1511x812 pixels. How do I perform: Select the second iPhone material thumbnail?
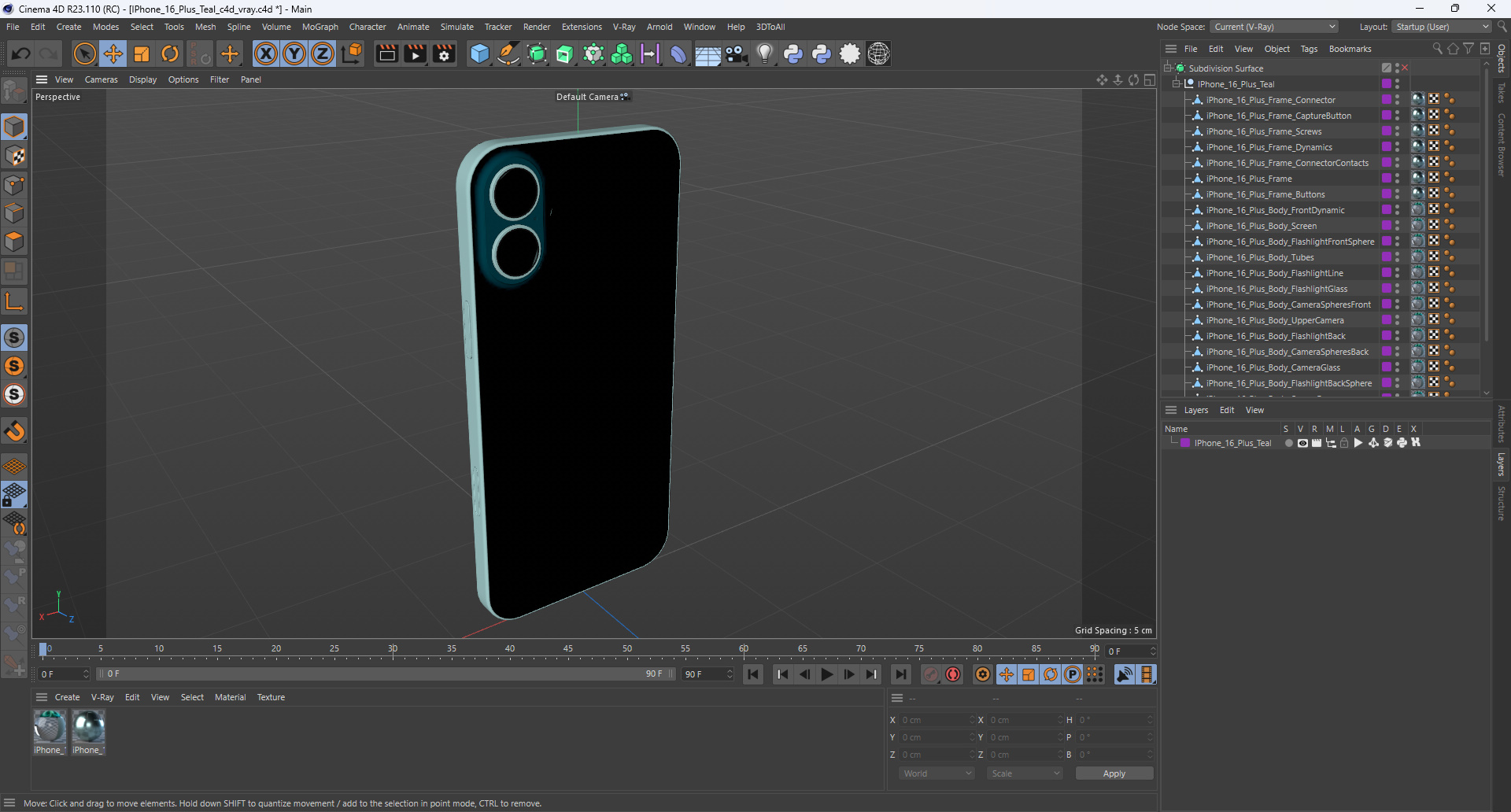point(88,727)
